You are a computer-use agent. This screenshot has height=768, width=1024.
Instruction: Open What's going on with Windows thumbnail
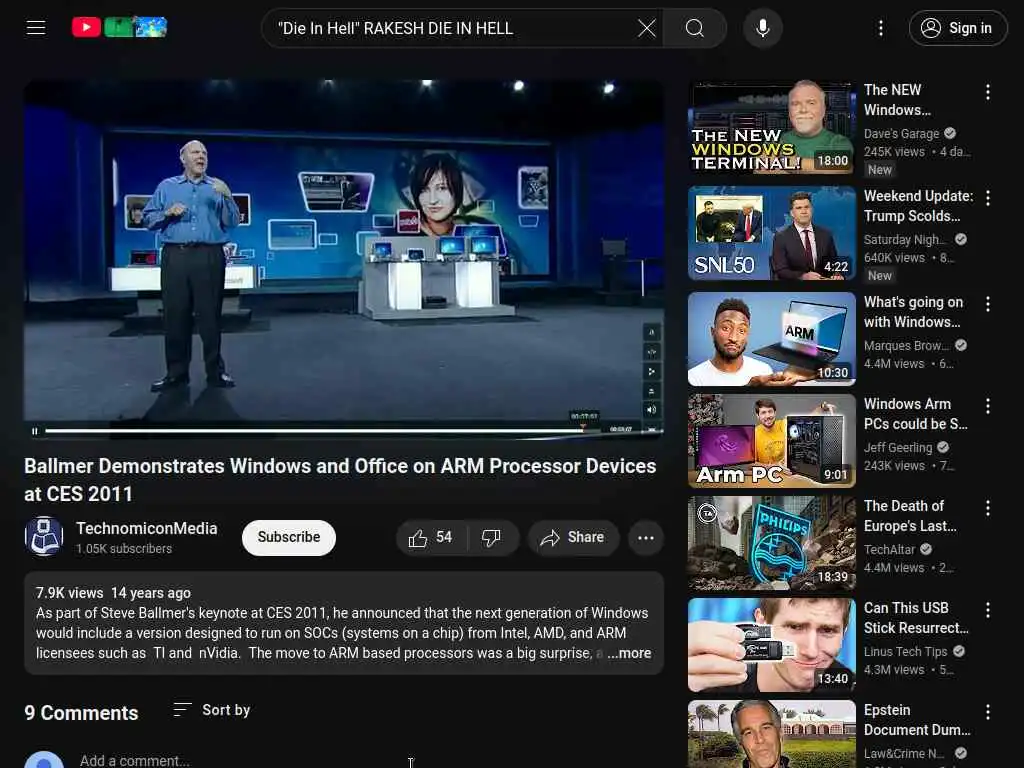coord(771,339)
